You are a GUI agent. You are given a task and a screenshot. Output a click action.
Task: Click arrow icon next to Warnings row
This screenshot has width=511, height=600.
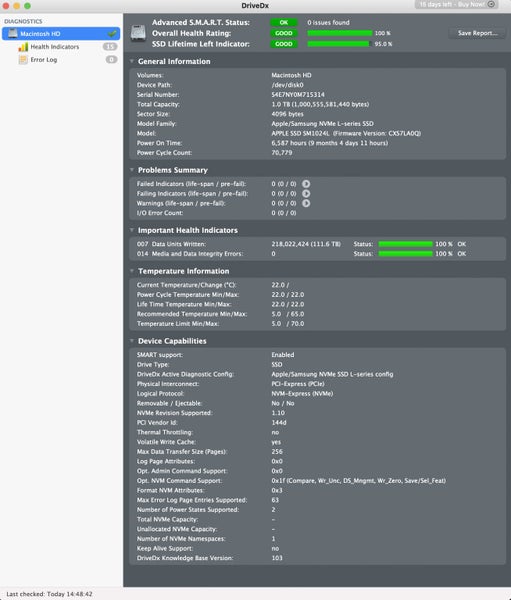(306, 203)
